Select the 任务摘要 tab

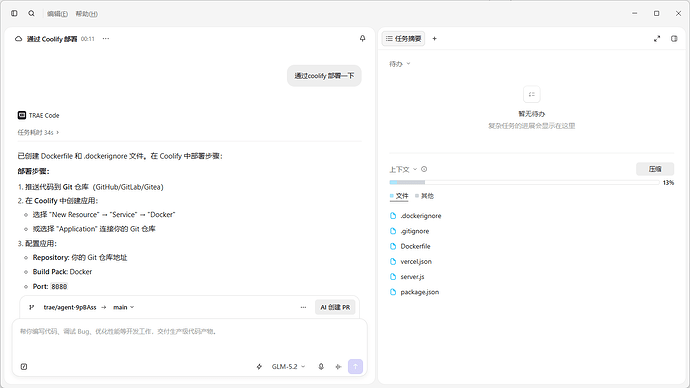click(403, 39)
